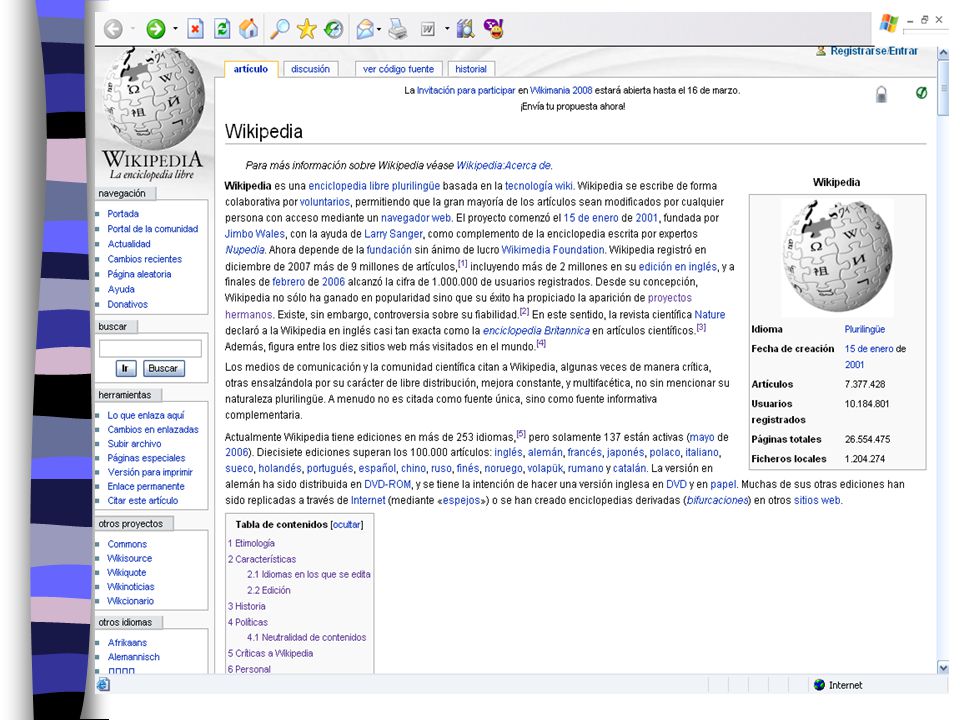Screen dimensions: 960x720
Task: Expand the Mail icon dropdown arrow
Action: pyautogui.click(x=379, y=29)
